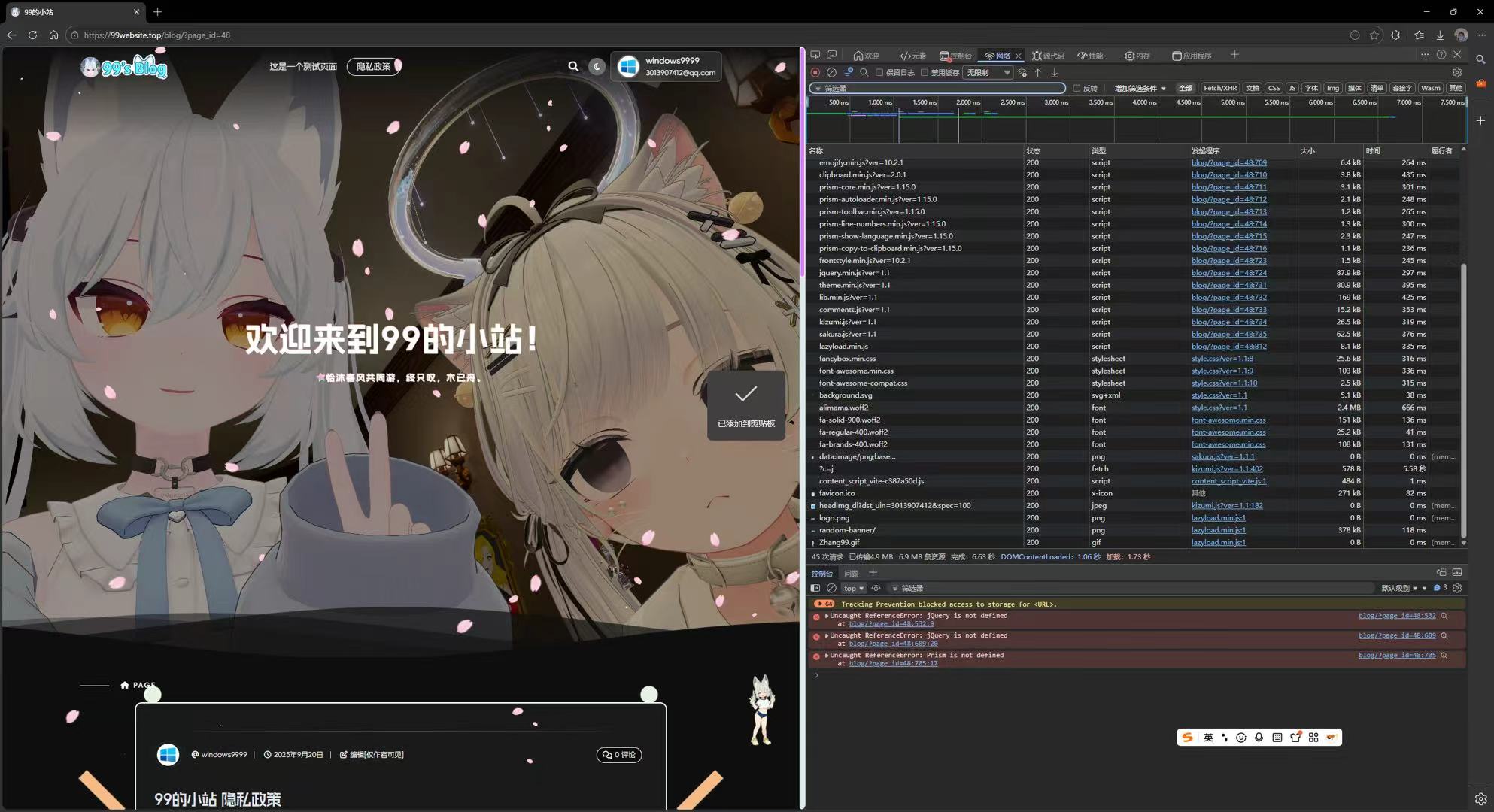
Task: Enable the 禁用缓存 checkbox
Action: pos(925,73)
